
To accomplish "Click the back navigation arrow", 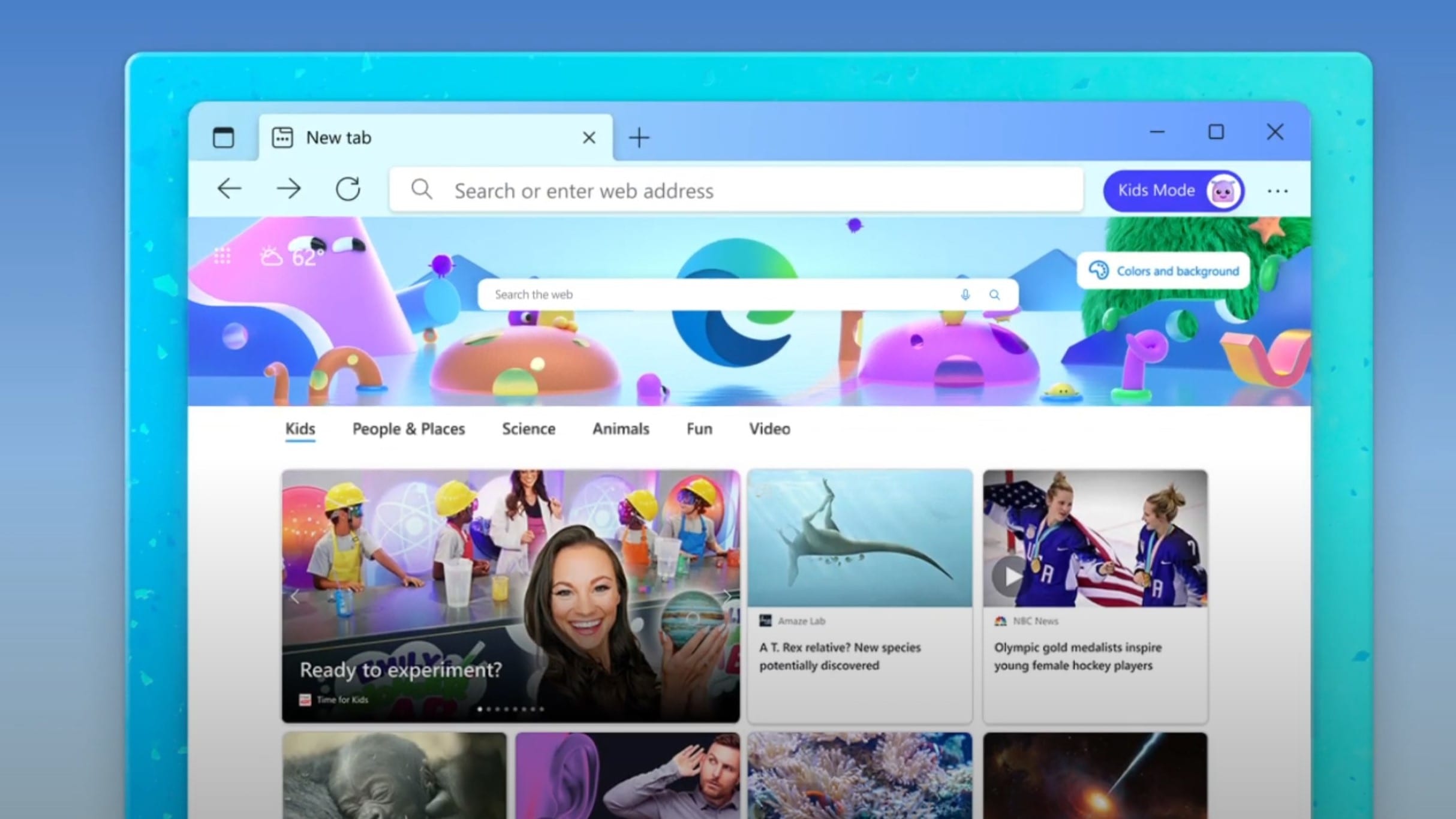I will click(x=229, y=189).
